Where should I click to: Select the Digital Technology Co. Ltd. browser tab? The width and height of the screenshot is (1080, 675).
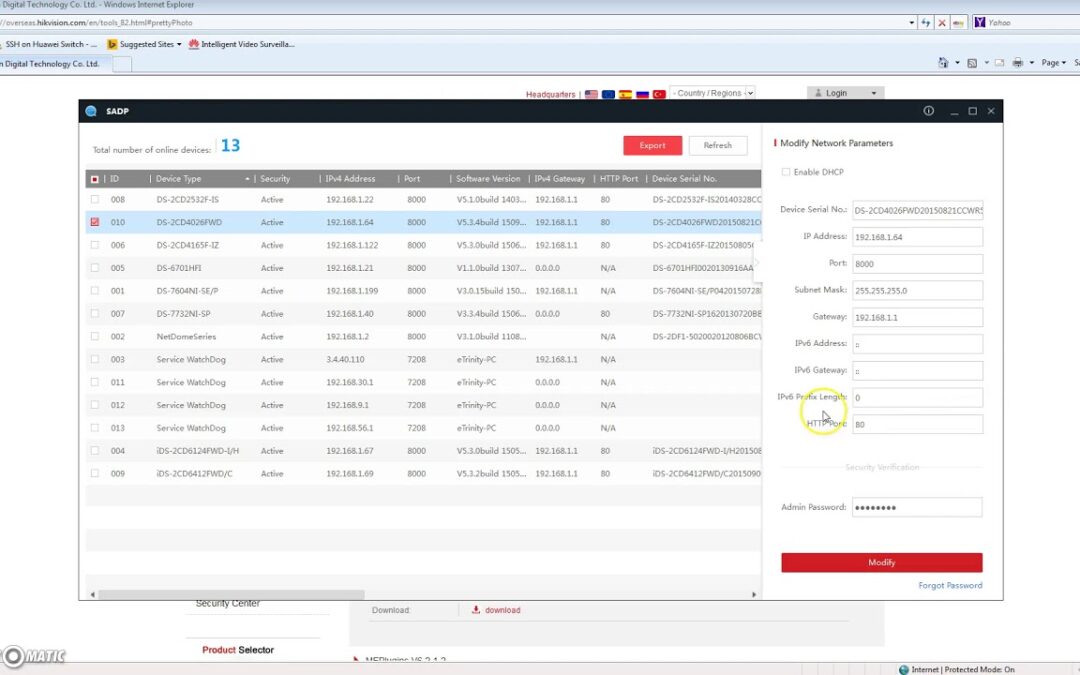[x=54, y=64]
